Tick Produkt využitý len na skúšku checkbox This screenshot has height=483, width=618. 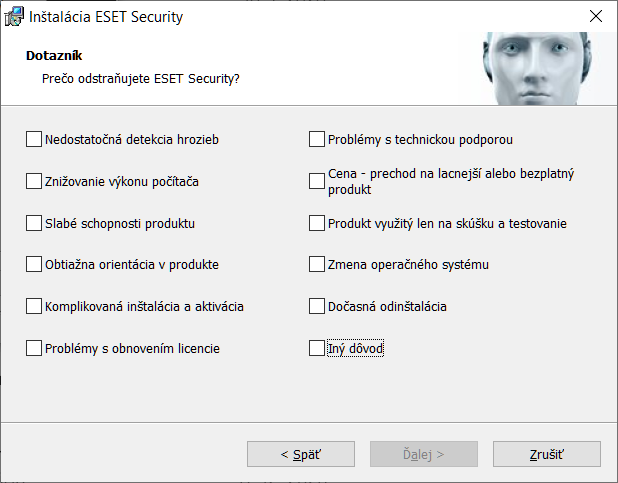(317, 223)
